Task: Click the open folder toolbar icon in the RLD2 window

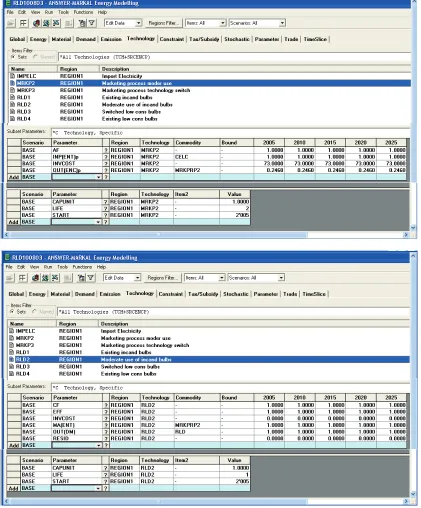Action: [x=10, y=278]
